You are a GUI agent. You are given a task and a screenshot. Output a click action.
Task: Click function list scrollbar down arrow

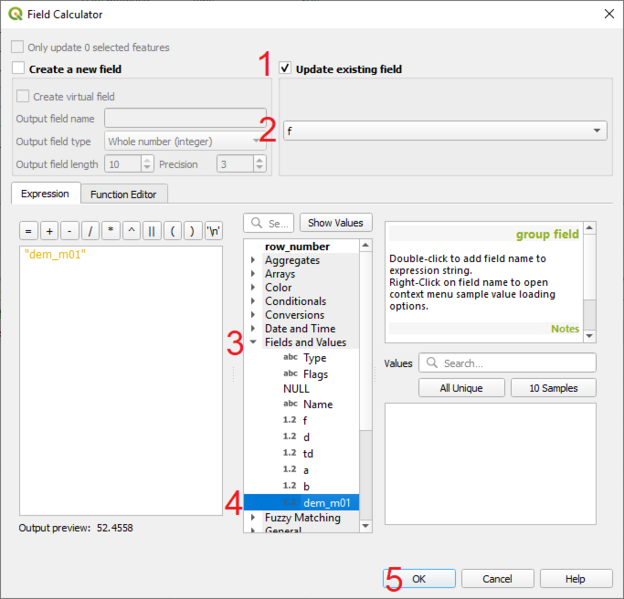[x=365, y=526]
